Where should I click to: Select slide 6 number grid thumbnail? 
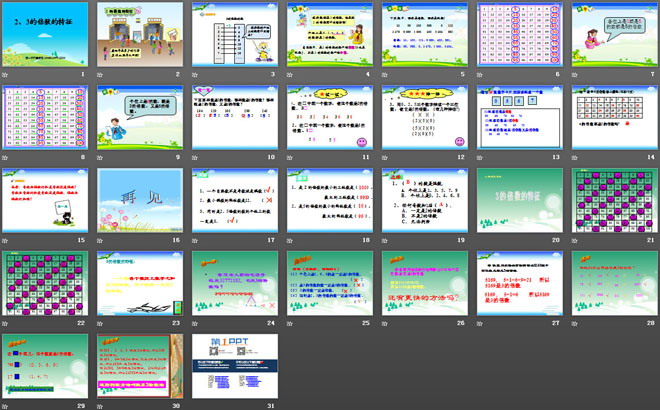520,34
